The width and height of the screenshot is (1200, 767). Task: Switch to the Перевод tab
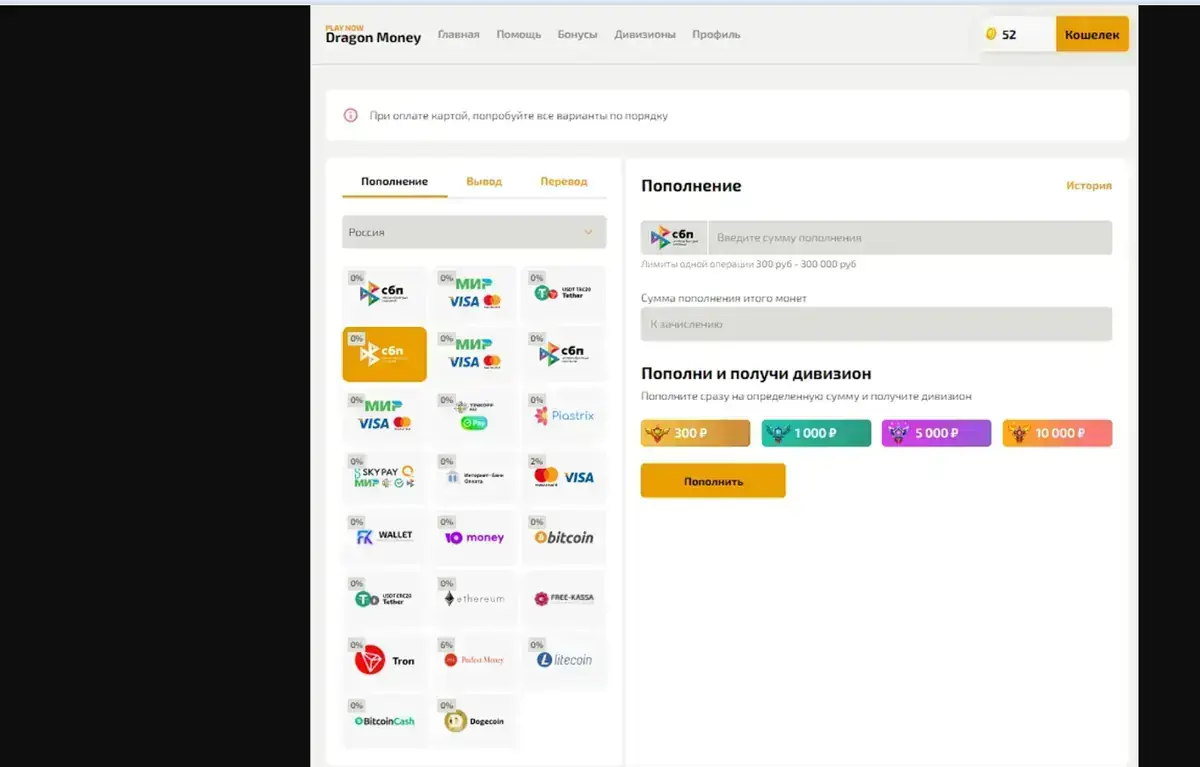tap(564, 182)
